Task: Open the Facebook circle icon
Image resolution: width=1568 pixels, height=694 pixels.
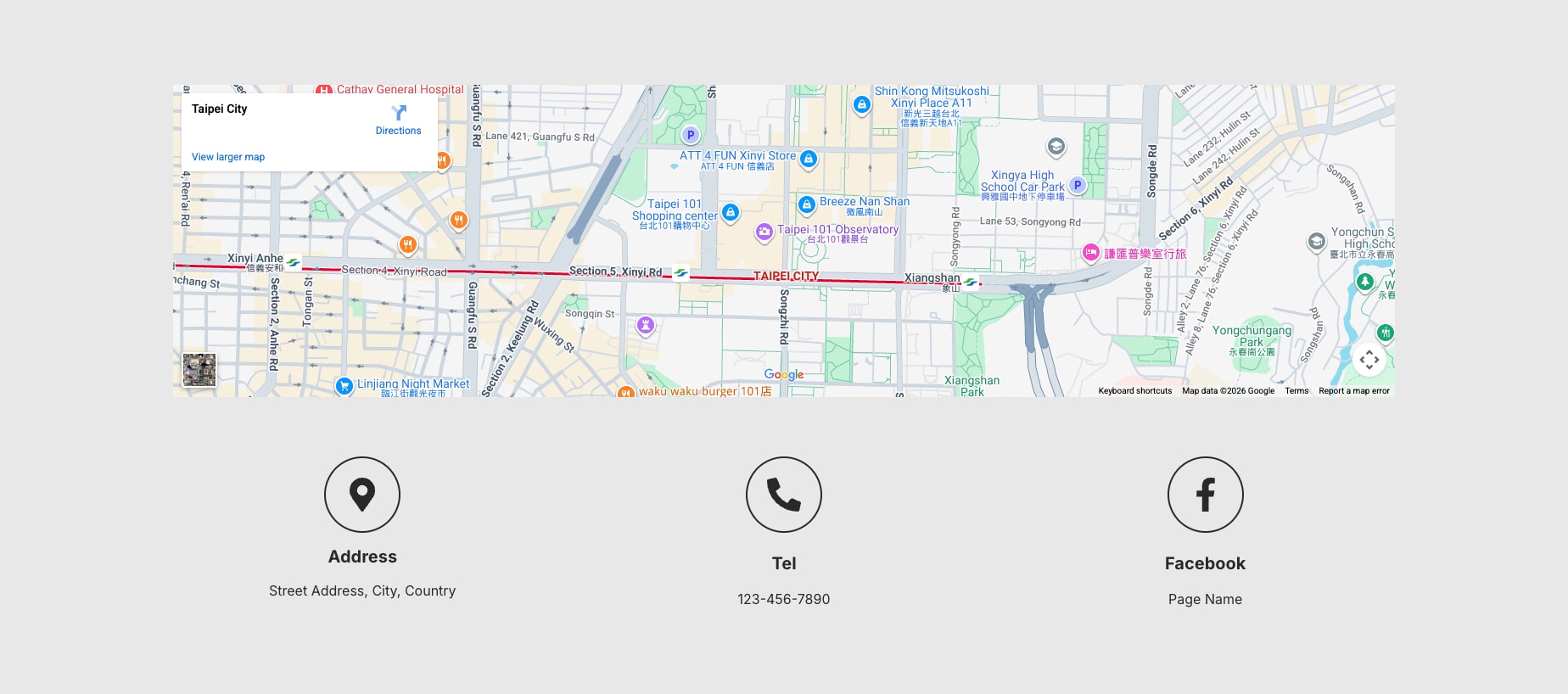Action: coord(1205,495)
